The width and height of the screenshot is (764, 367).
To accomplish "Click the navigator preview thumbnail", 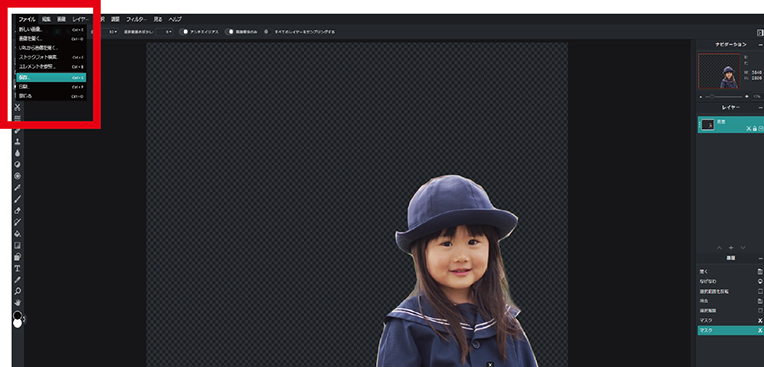I will [719, 71].
